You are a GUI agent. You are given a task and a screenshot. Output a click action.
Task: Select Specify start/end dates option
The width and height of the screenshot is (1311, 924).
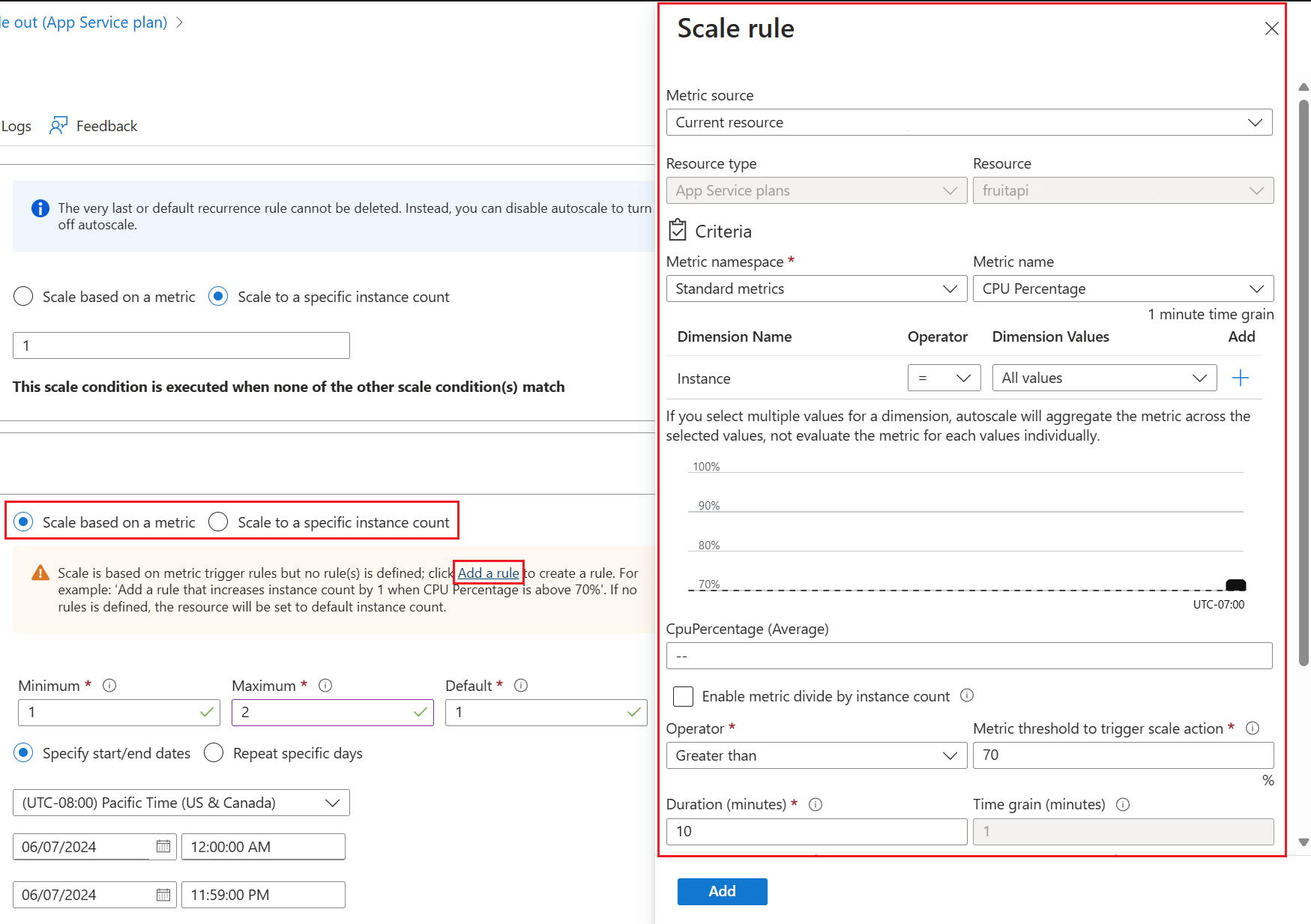point(23,752)
